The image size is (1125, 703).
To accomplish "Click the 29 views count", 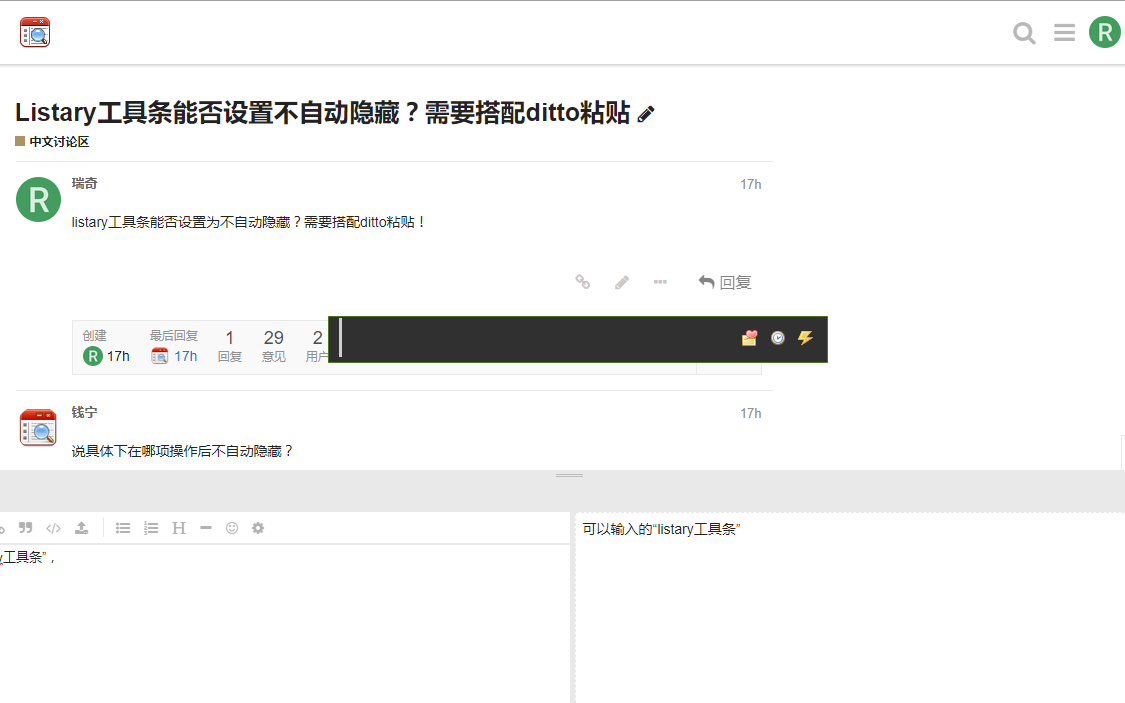I will (x=273, y=346).
